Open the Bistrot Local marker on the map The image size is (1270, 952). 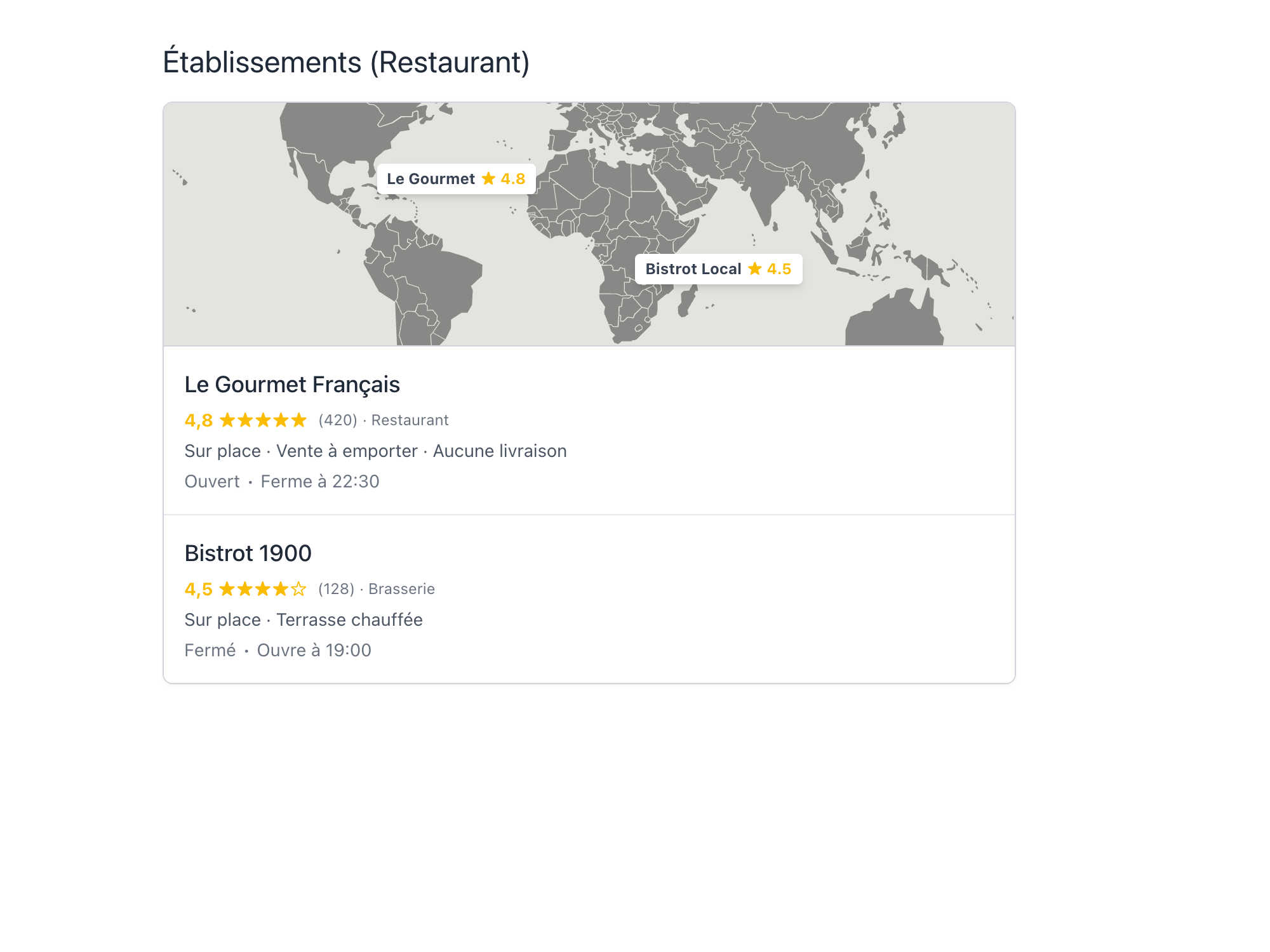tap(693, 269)
